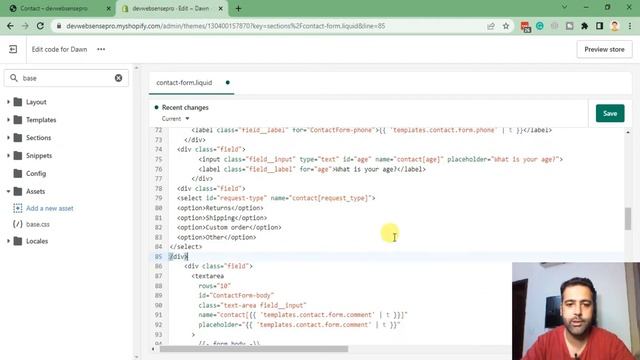Click the Edit code for Dawn title
Screen dimensions: 640x360
click(x=59, y=49)
